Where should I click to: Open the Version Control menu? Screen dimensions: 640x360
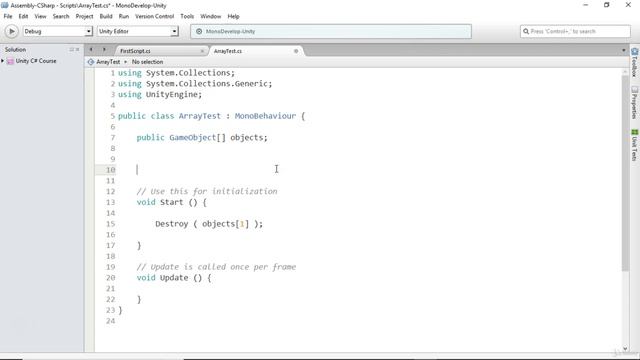point(154,16)
